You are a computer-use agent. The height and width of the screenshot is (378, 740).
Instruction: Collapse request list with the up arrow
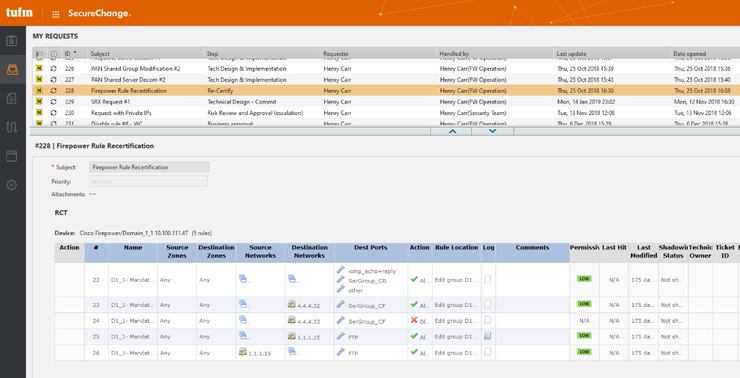coord(452,131)
